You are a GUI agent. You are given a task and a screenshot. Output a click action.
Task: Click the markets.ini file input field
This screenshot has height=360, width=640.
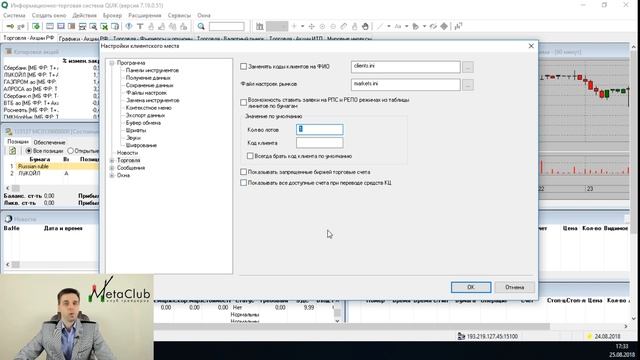tap(406, 84)
